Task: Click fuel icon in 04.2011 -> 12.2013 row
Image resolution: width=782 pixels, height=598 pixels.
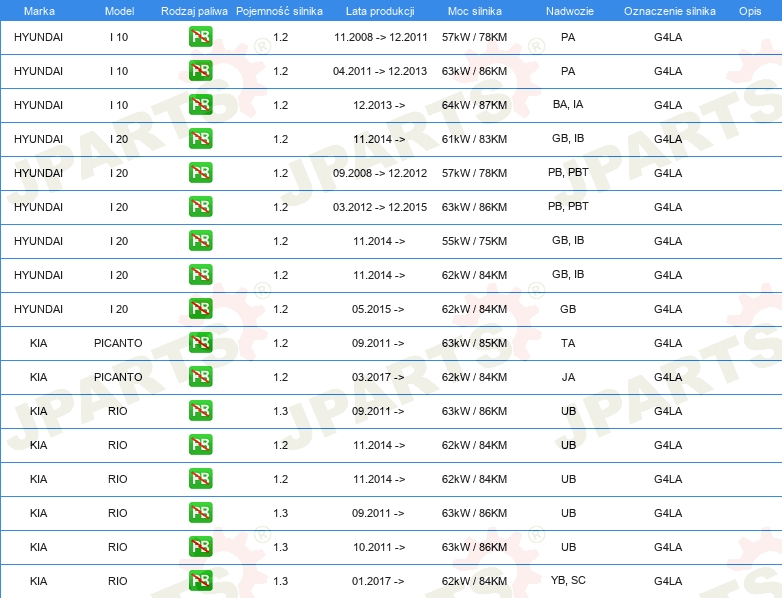Action: [200, 71]
